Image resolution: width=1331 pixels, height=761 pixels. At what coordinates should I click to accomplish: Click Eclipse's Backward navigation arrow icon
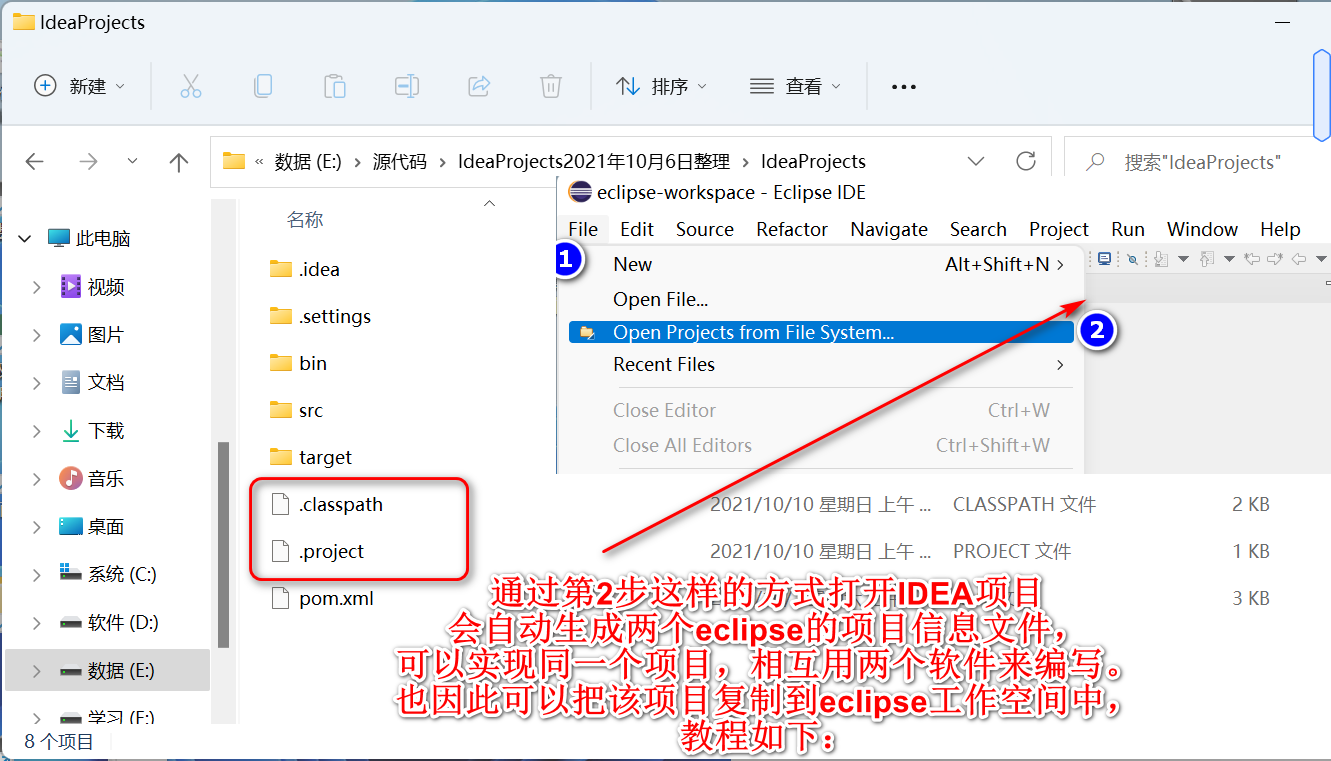[1300, 258]
